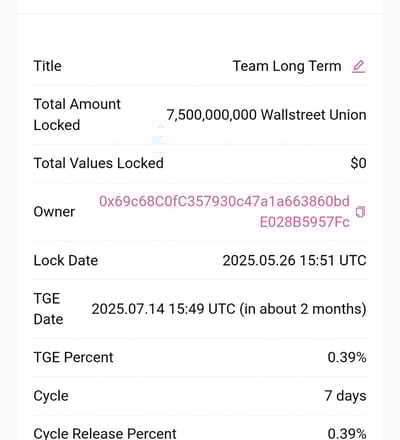Click the 7,500,000,000 Wallstreet Union amount
Viewport: 400px width, 440px height.
266,115
